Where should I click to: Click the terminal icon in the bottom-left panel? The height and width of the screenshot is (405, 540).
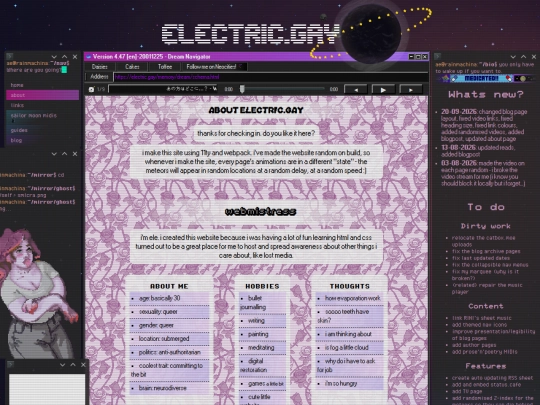click(x=10, y=364)
